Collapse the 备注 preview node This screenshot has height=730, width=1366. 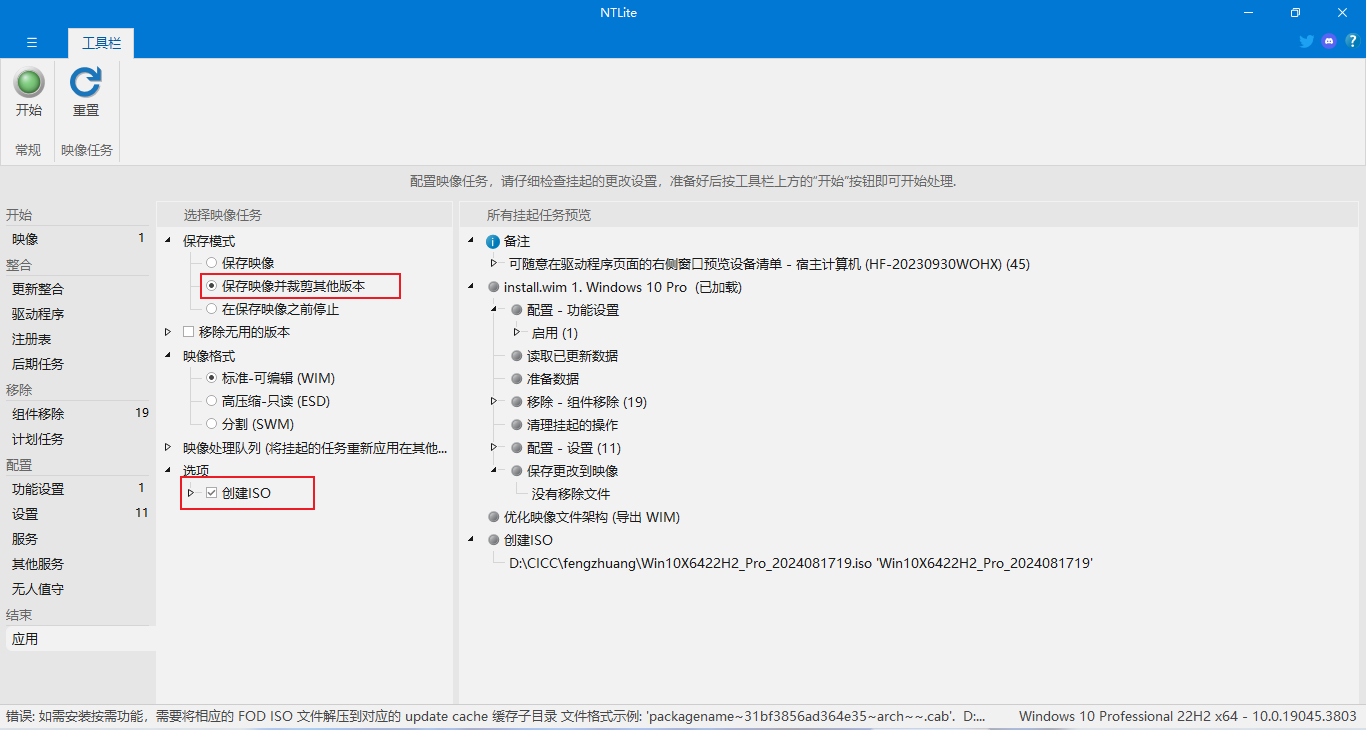(x=470, y=242)
